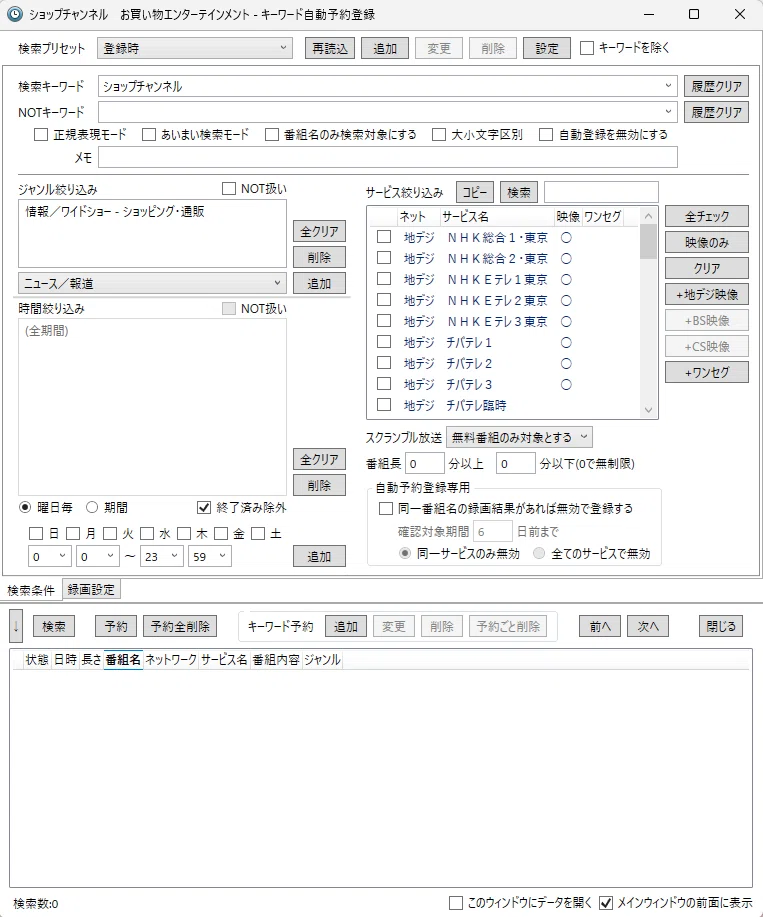Click service list scrollbar down arrow
The height and width of the screenshot is (917, 763).
tap(648, 410)
